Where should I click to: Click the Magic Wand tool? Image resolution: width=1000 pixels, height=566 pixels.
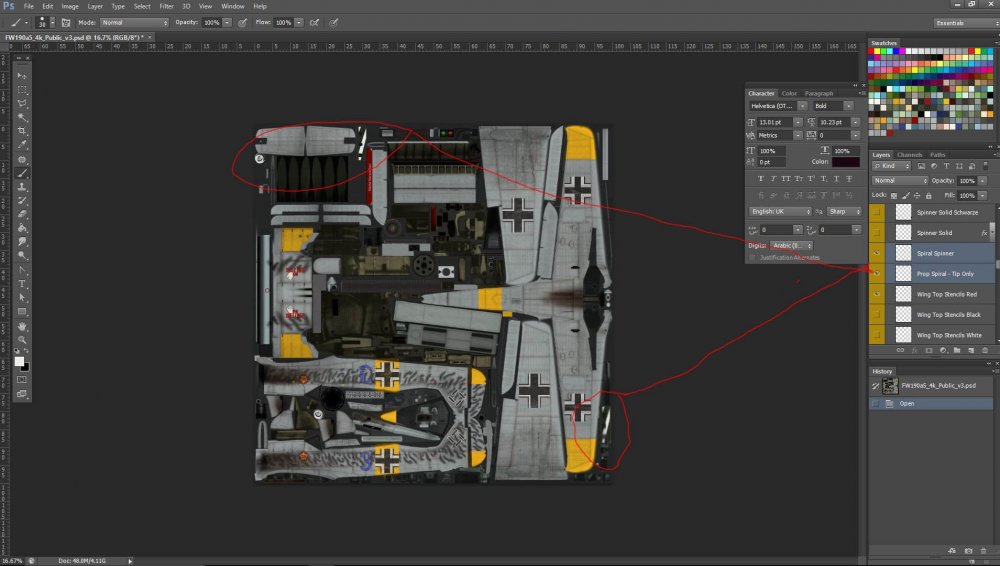22,117
